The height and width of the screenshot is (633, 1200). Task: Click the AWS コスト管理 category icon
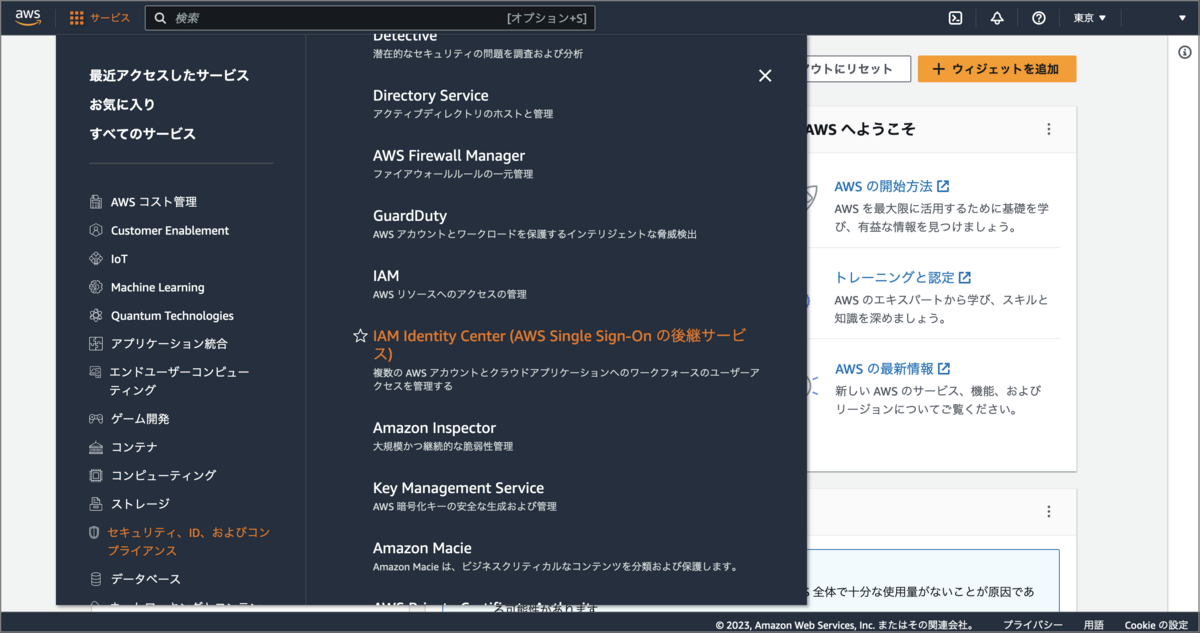pos(96,202)
